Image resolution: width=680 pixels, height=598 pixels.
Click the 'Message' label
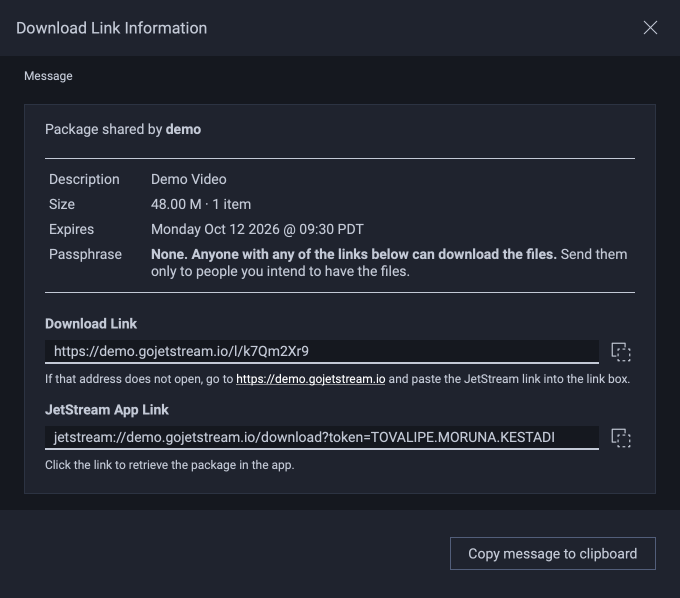tap(48, 76)
